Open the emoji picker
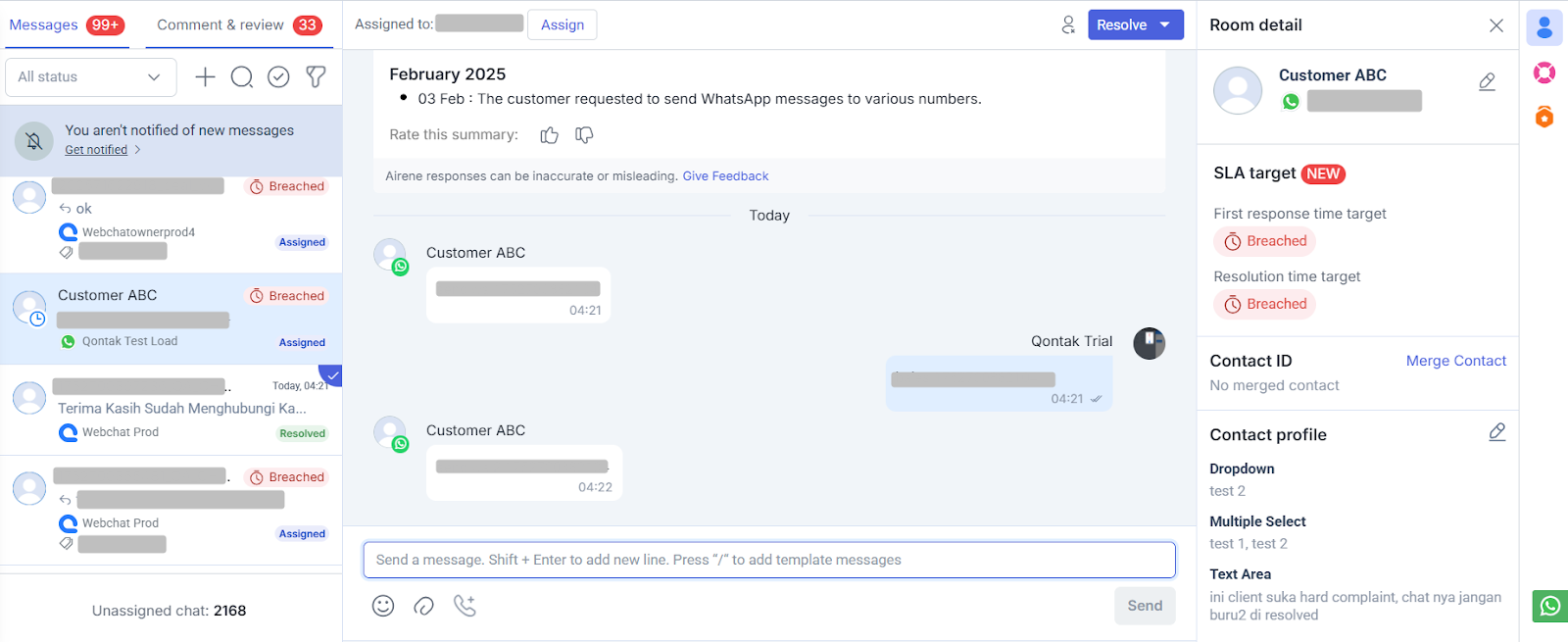This screenshot has height=642, width=1568. pos(383,606)
